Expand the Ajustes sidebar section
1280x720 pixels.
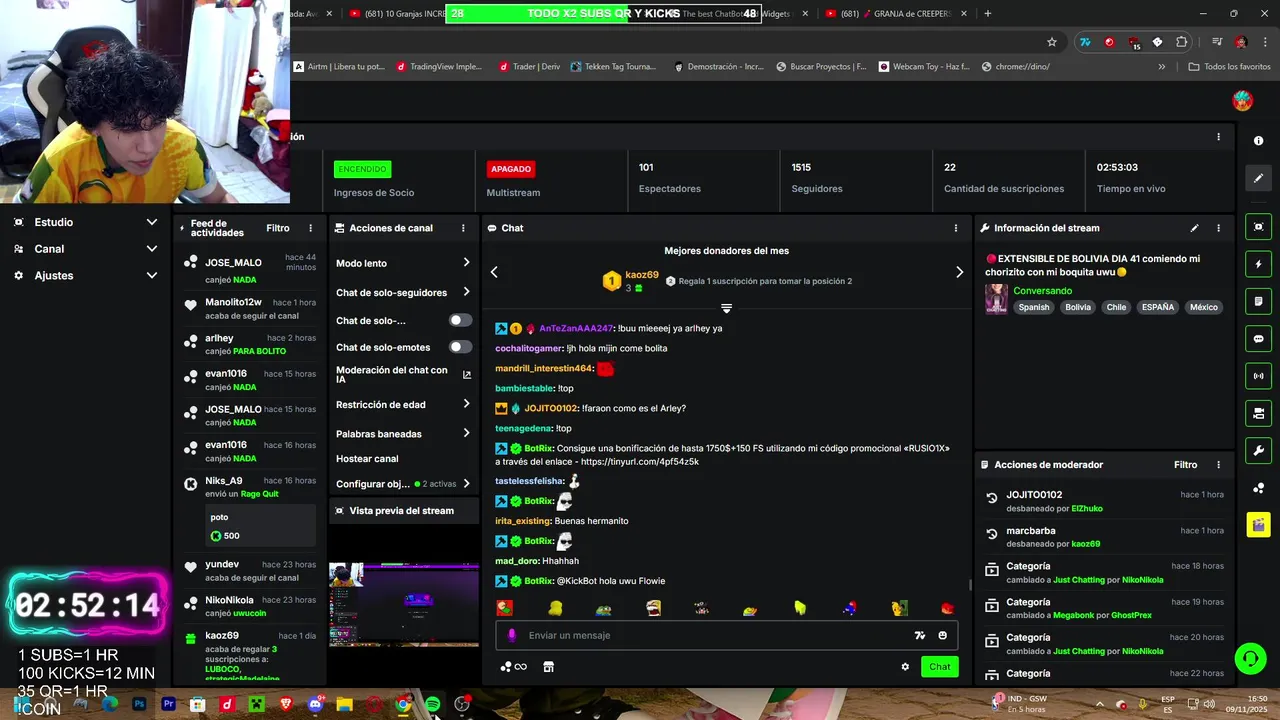(85, 275)
